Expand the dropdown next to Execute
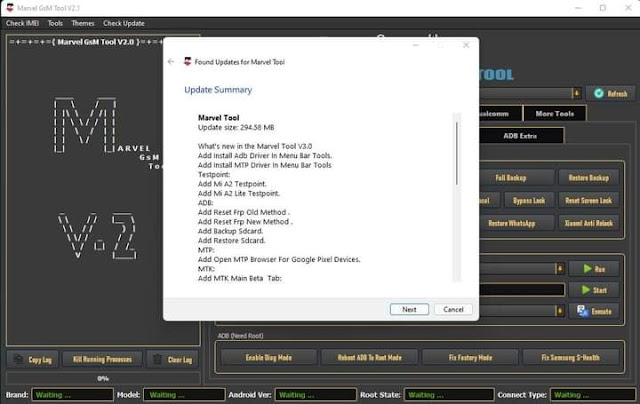Viewport: 640px width, 404px height. [x=560, y=311]
